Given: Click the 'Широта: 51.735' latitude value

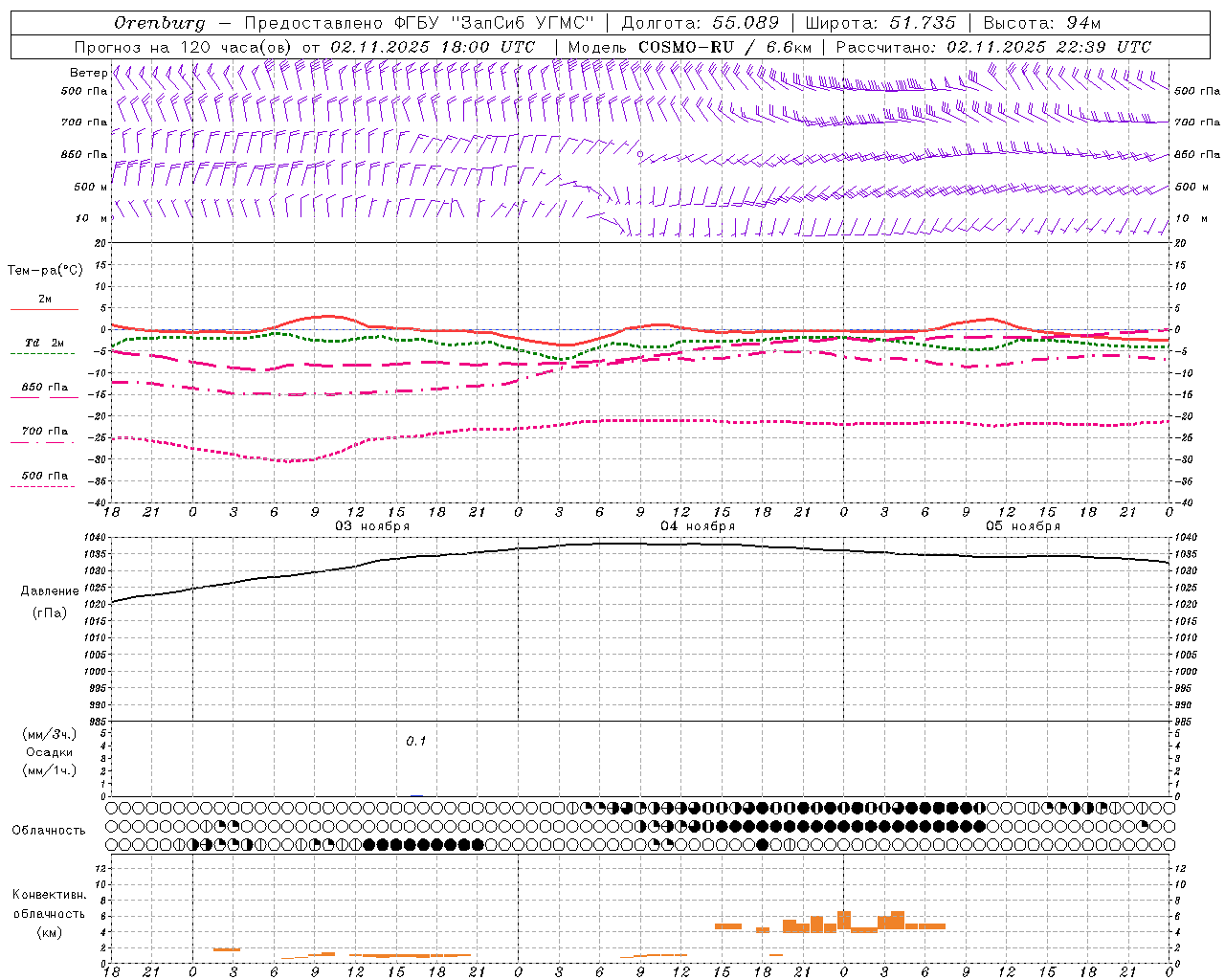Looking at the screenshot, I should click(880, 23).
